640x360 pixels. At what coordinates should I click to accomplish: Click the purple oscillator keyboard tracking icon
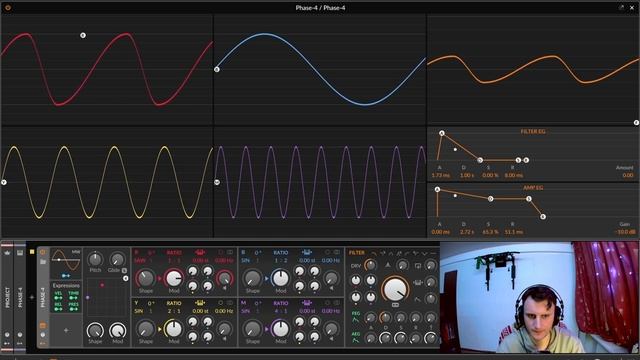pyautogui.click(x=307, y=303)
